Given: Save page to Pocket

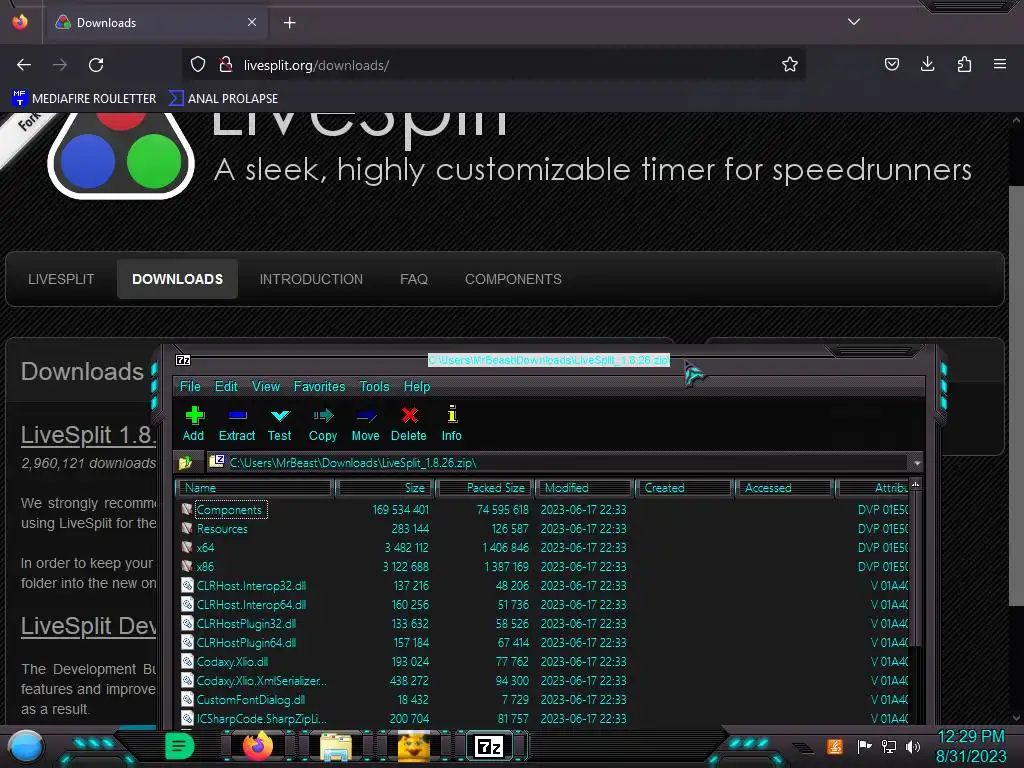Looking at the screenshot, I should click(x=891, y=64).
